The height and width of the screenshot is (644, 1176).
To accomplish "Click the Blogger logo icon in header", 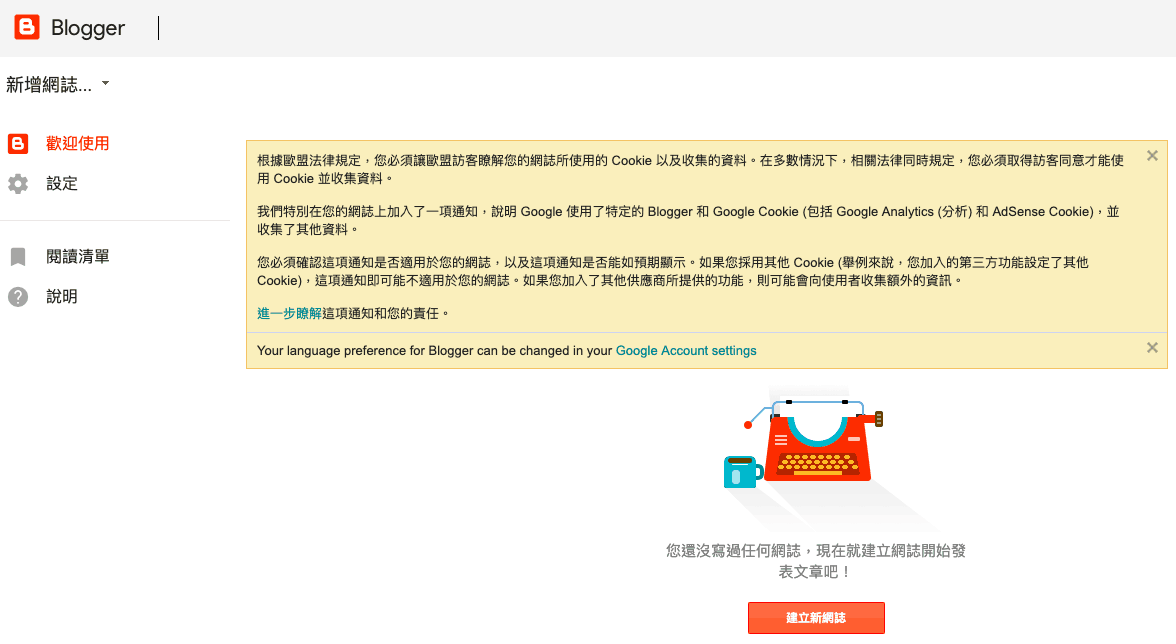I will [x=27, y=27].
